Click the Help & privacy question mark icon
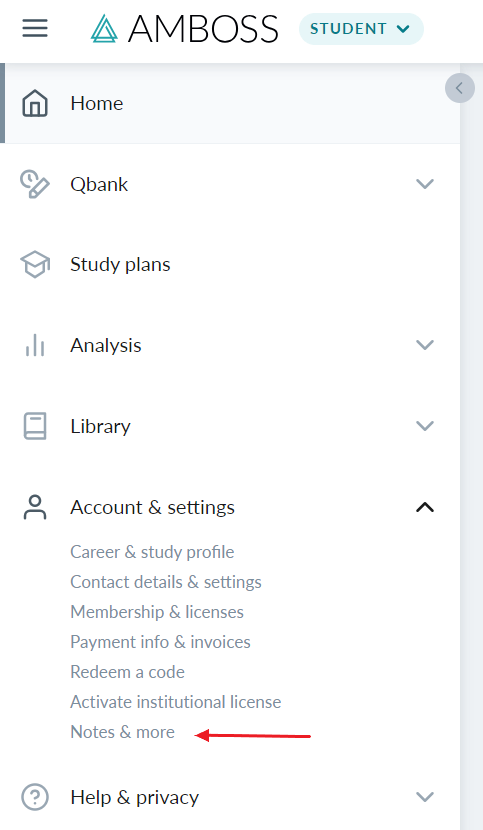The height and width of the screenshot is (830, 483). tap(35, 797)
